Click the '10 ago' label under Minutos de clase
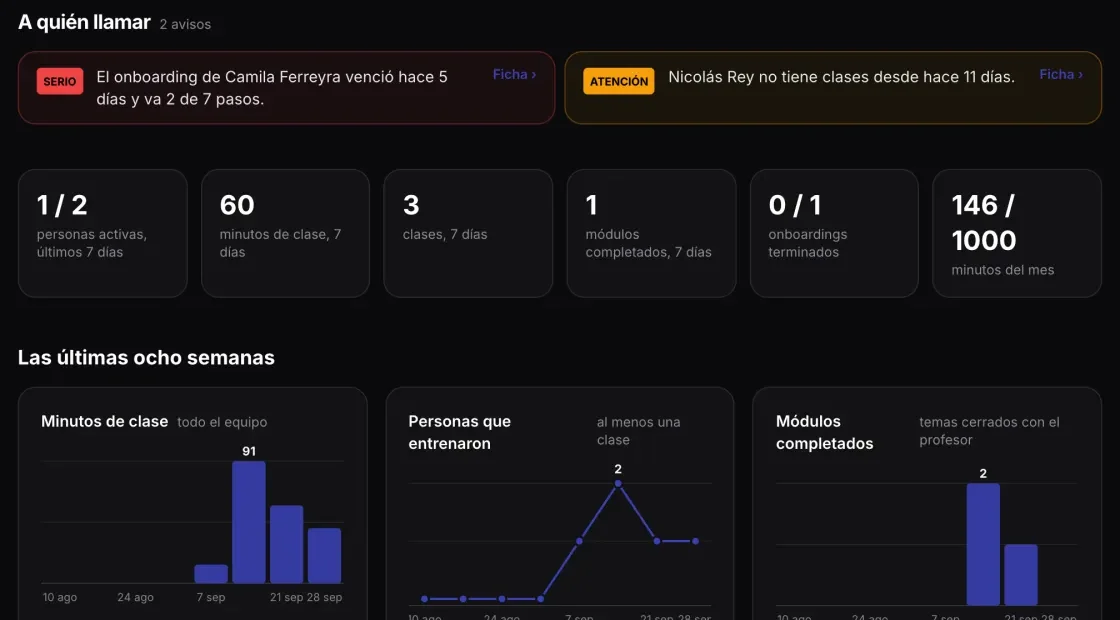 coord(59,597)
